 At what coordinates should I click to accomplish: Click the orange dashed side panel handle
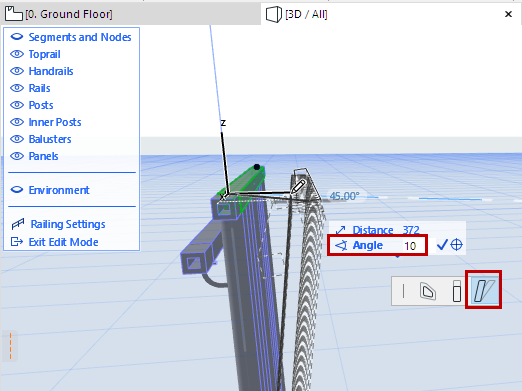10,346
